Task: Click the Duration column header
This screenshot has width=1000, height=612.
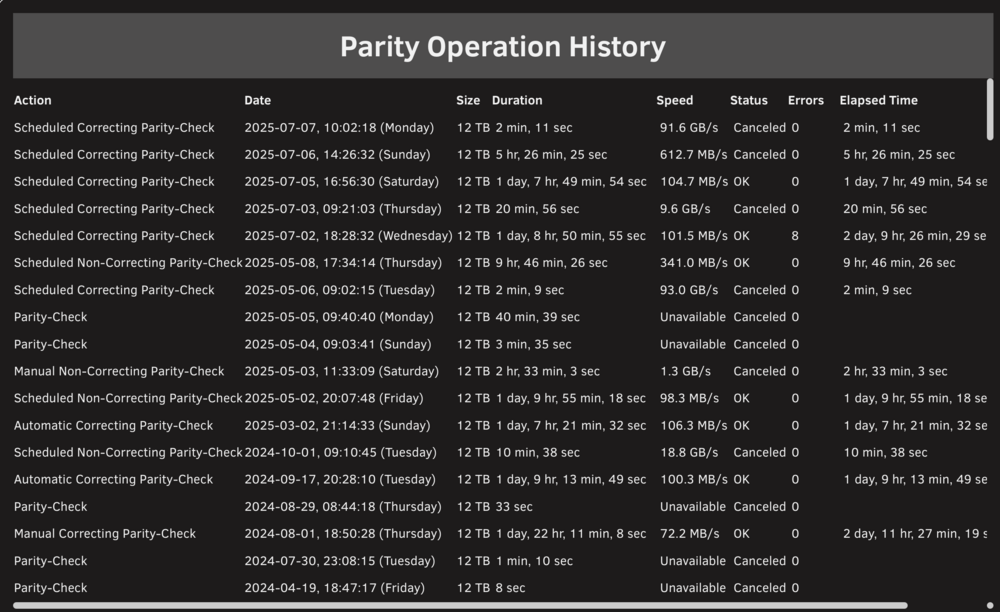Action: tap(517, 100)
